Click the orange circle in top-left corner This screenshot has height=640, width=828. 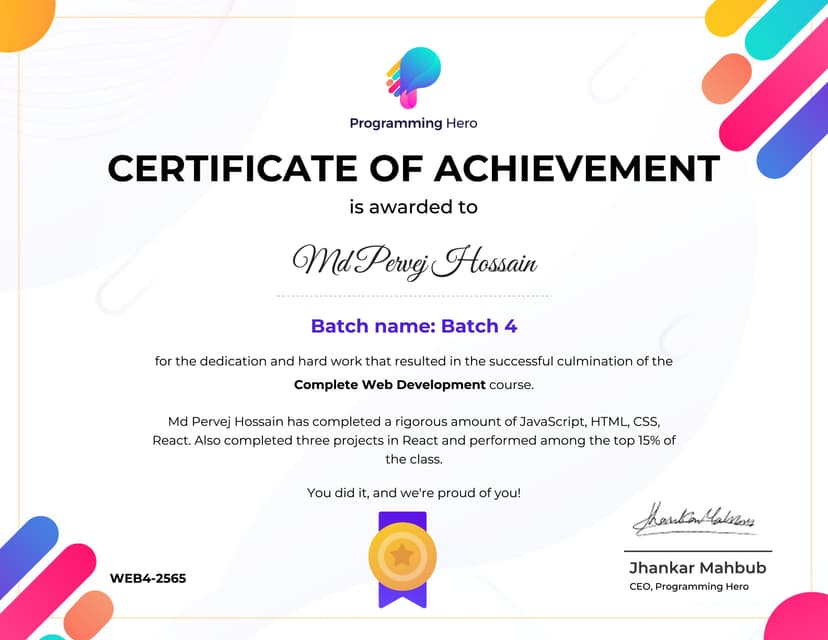pos(22,20)
